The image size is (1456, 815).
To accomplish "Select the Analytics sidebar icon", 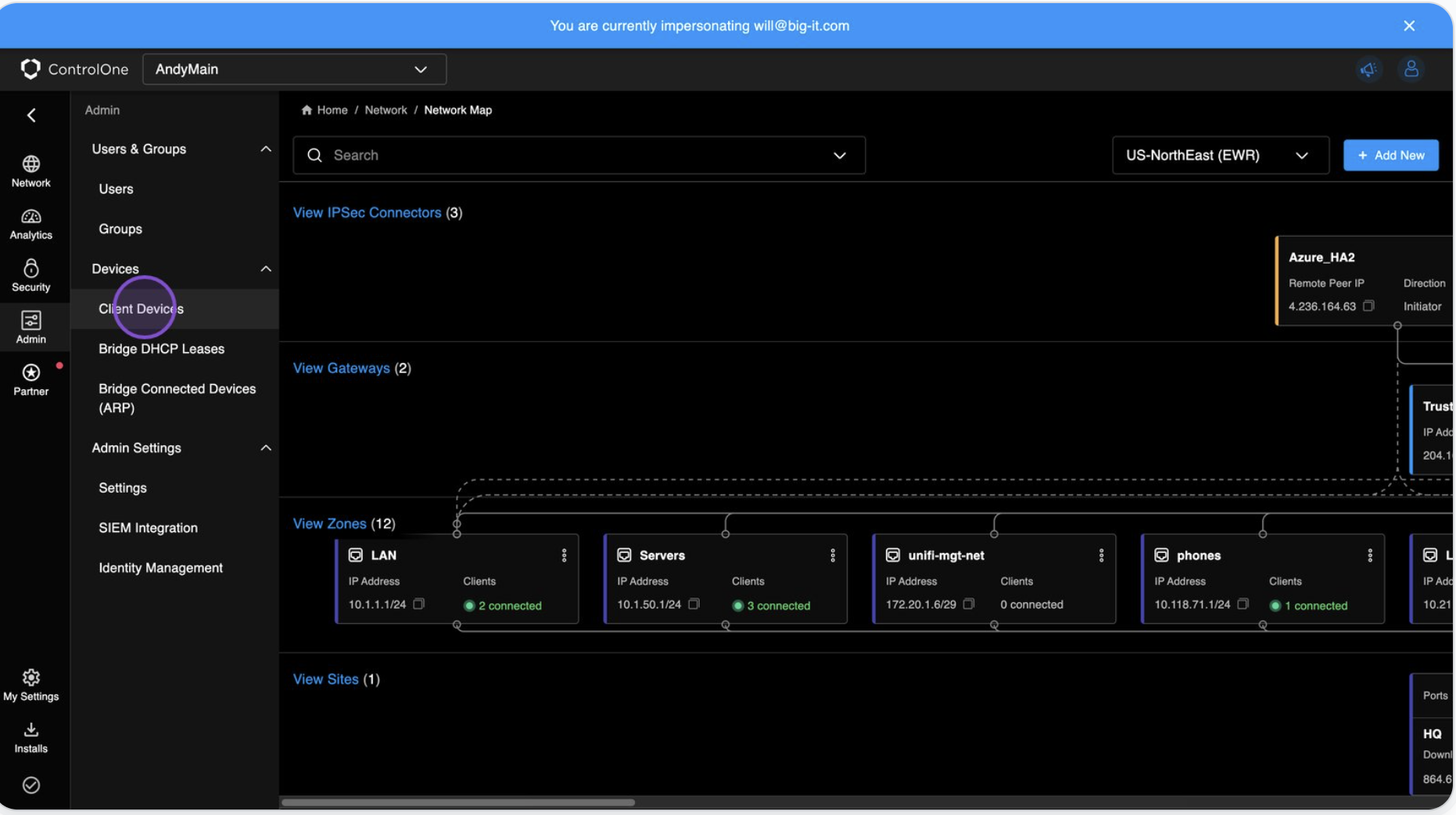I will click(31, 222).
